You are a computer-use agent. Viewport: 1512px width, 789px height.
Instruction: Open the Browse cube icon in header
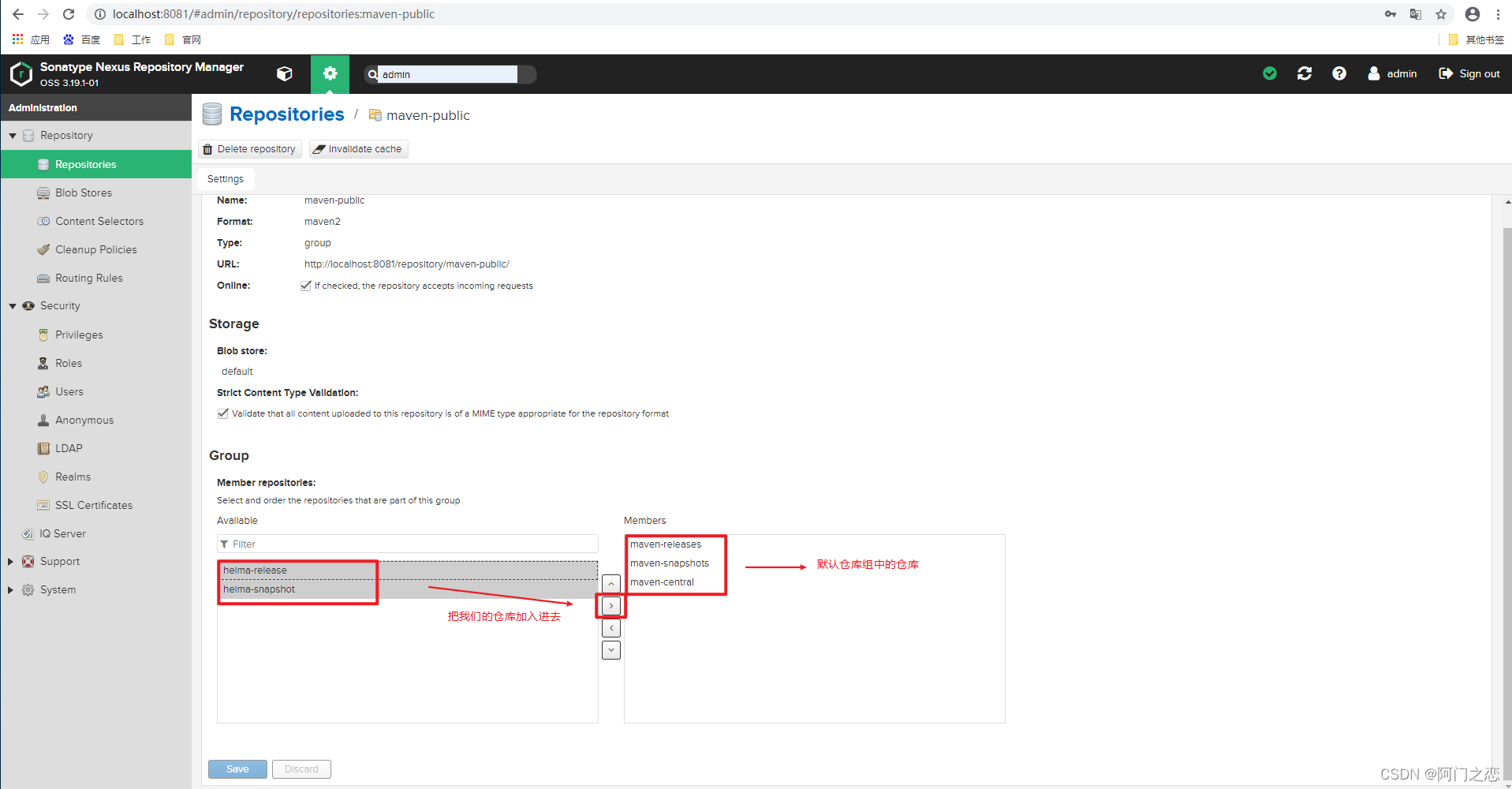tap(285, 73)
